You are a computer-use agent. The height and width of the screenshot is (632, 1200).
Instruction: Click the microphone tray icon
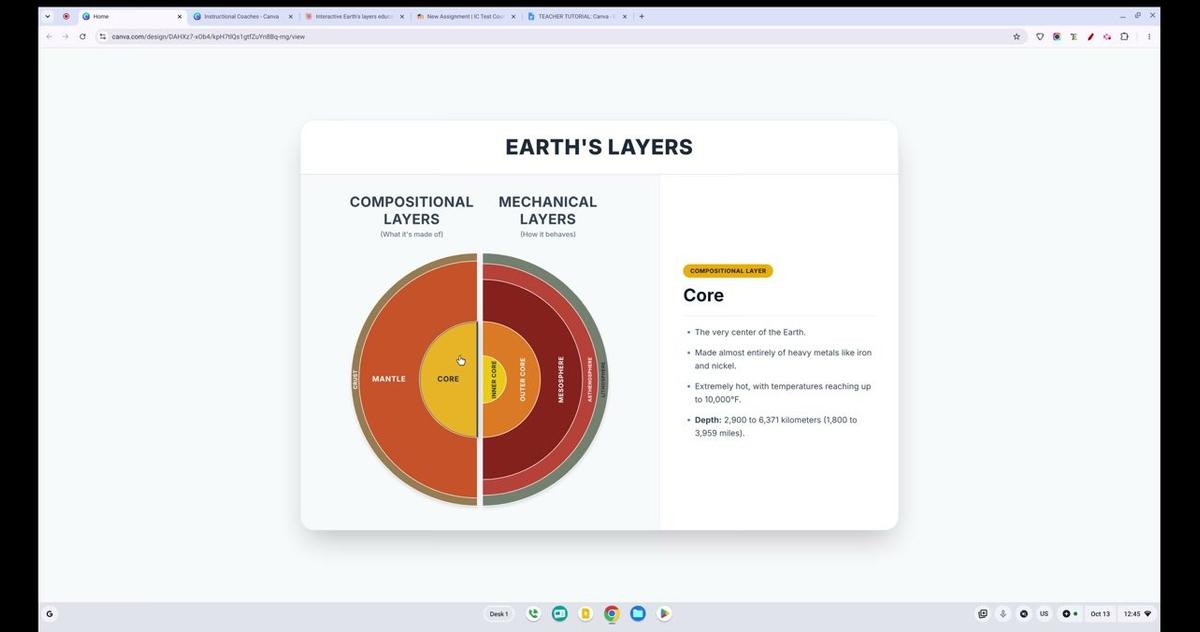pyautogui.click(x=1003, y=614)
